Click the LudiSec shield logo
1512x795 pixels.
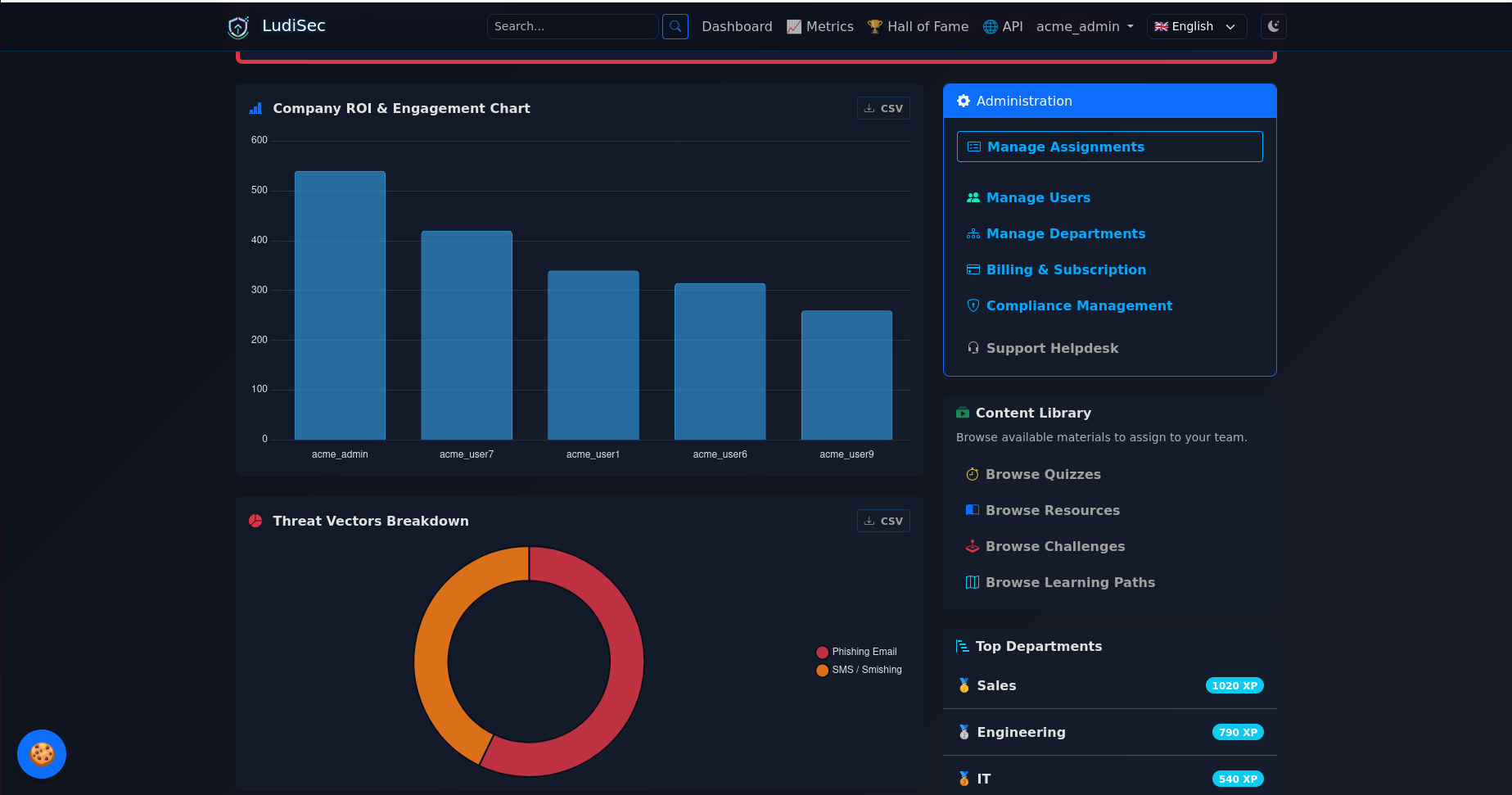238,27
